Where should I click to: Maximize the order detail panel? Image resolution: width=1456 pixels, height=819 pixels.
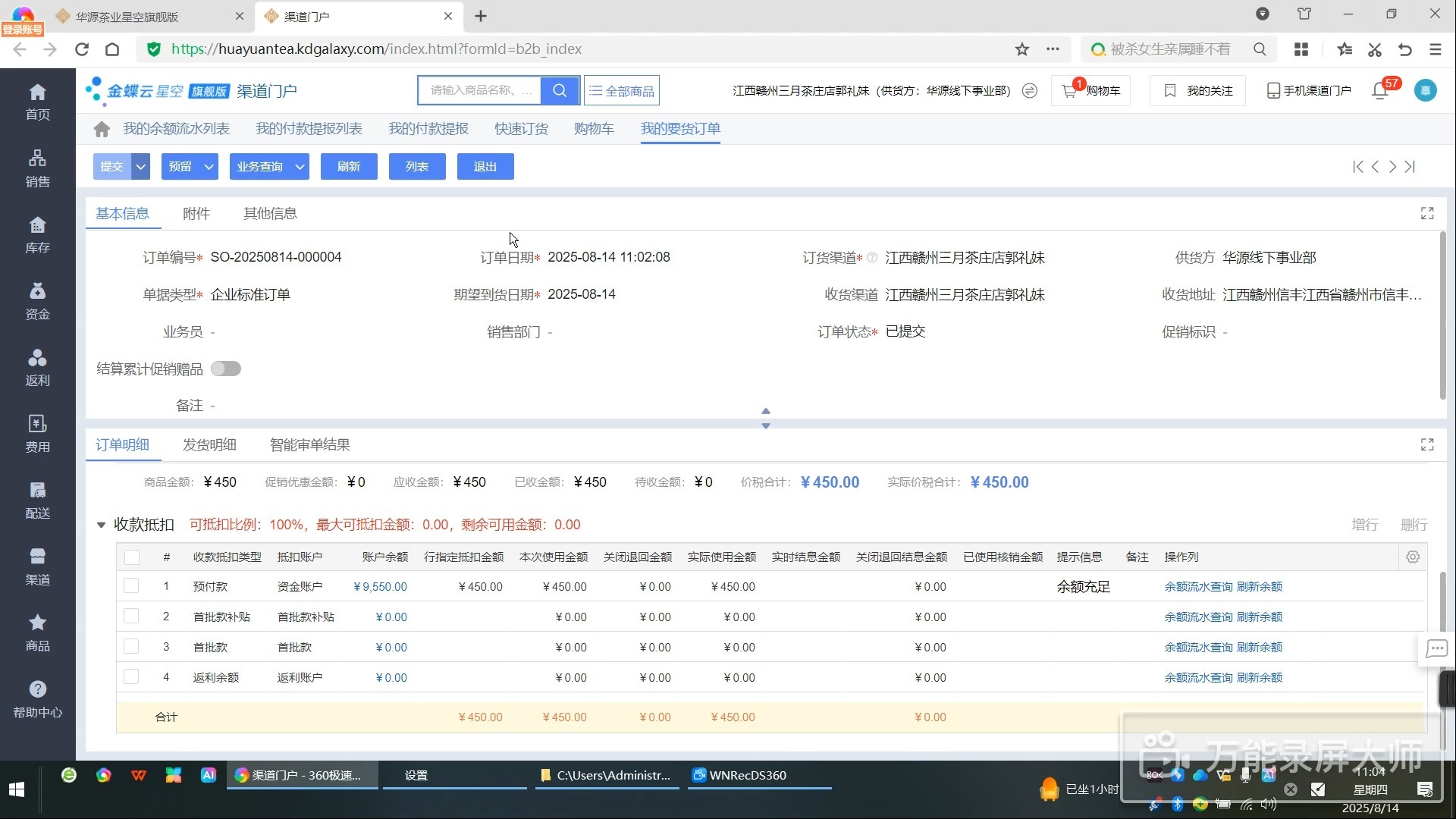(1427, 445)
